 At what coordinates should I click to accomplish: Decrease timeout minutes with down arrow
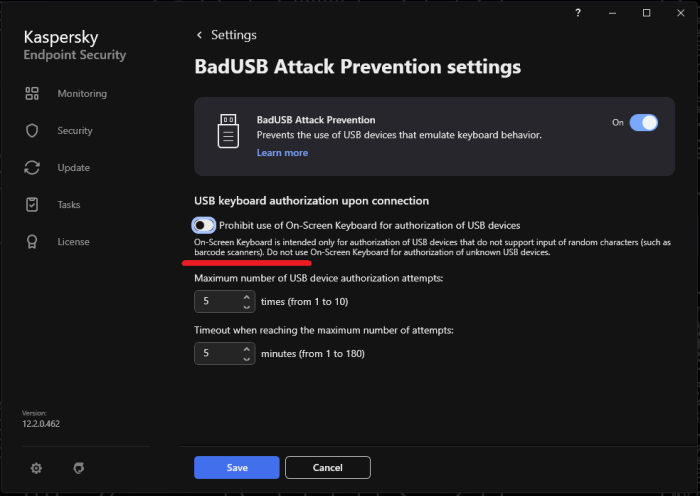[246, 359]
